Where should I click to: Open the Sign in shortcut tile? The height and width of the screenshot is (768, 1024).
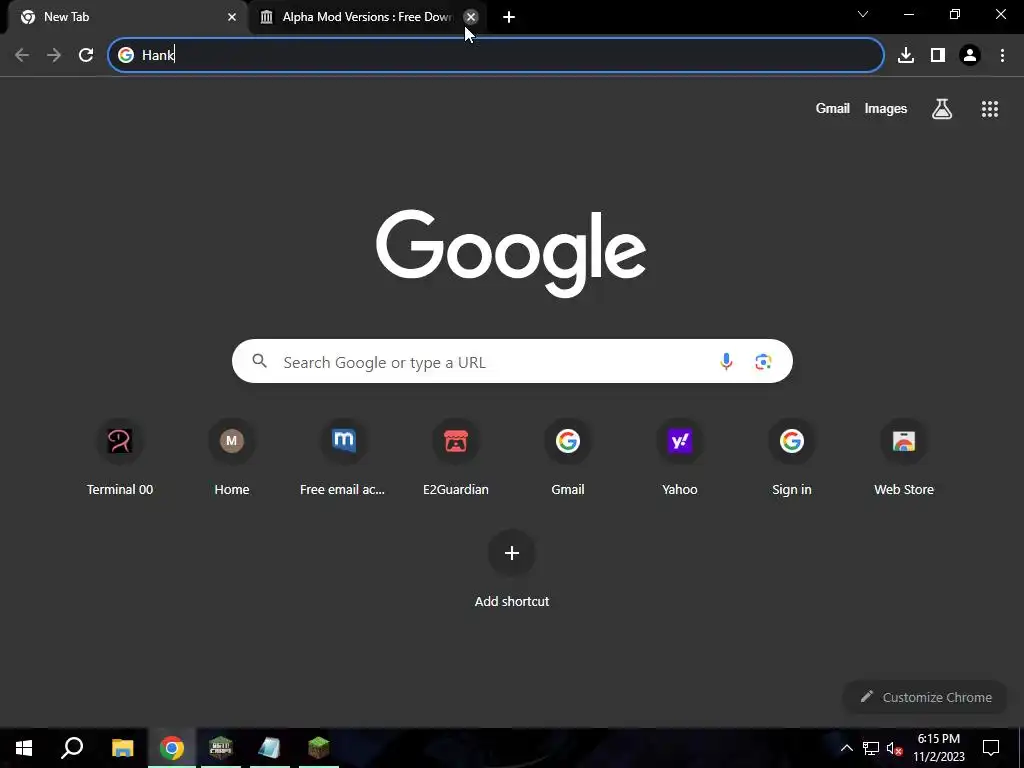pyautogui.click(x=792, y=457)
